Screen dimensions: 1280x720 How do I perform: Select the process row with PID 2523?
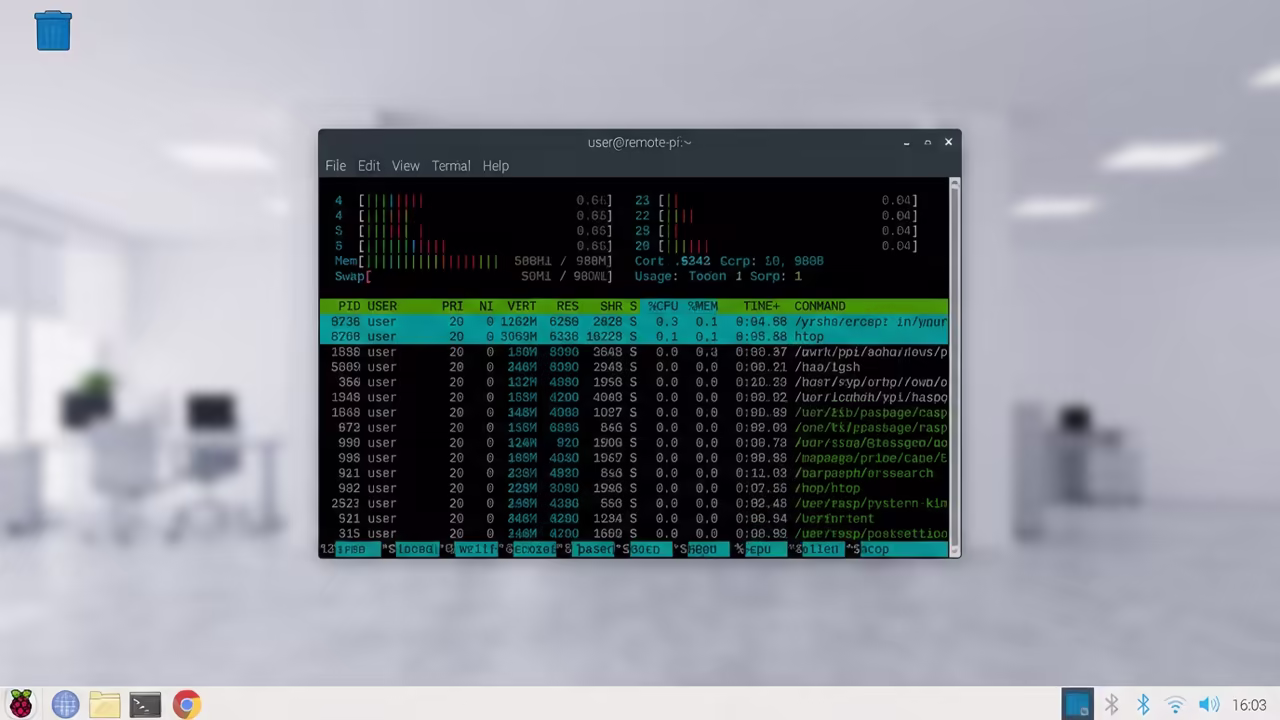tap(634, 503)
